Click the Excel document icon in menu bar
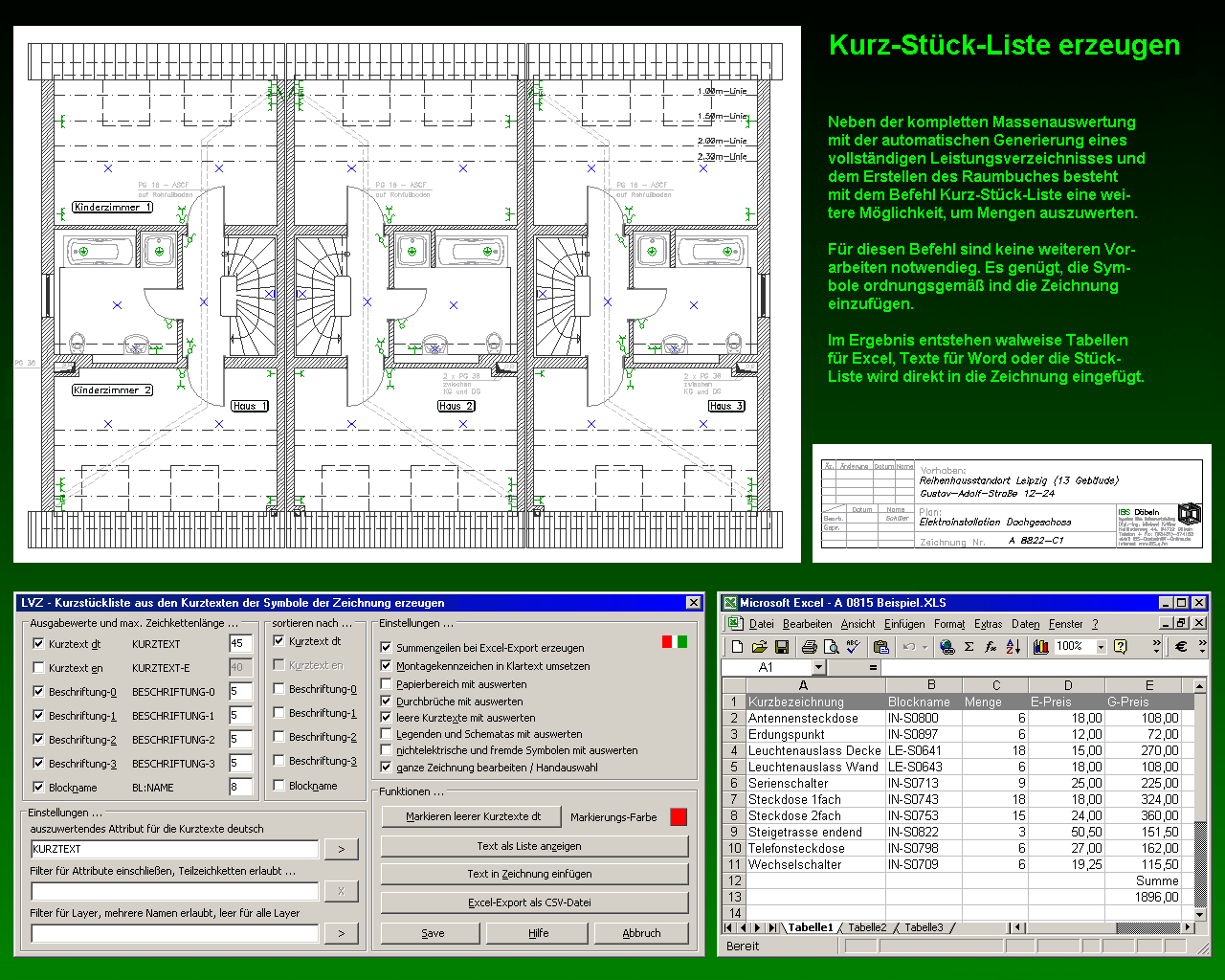 [735, 623]
